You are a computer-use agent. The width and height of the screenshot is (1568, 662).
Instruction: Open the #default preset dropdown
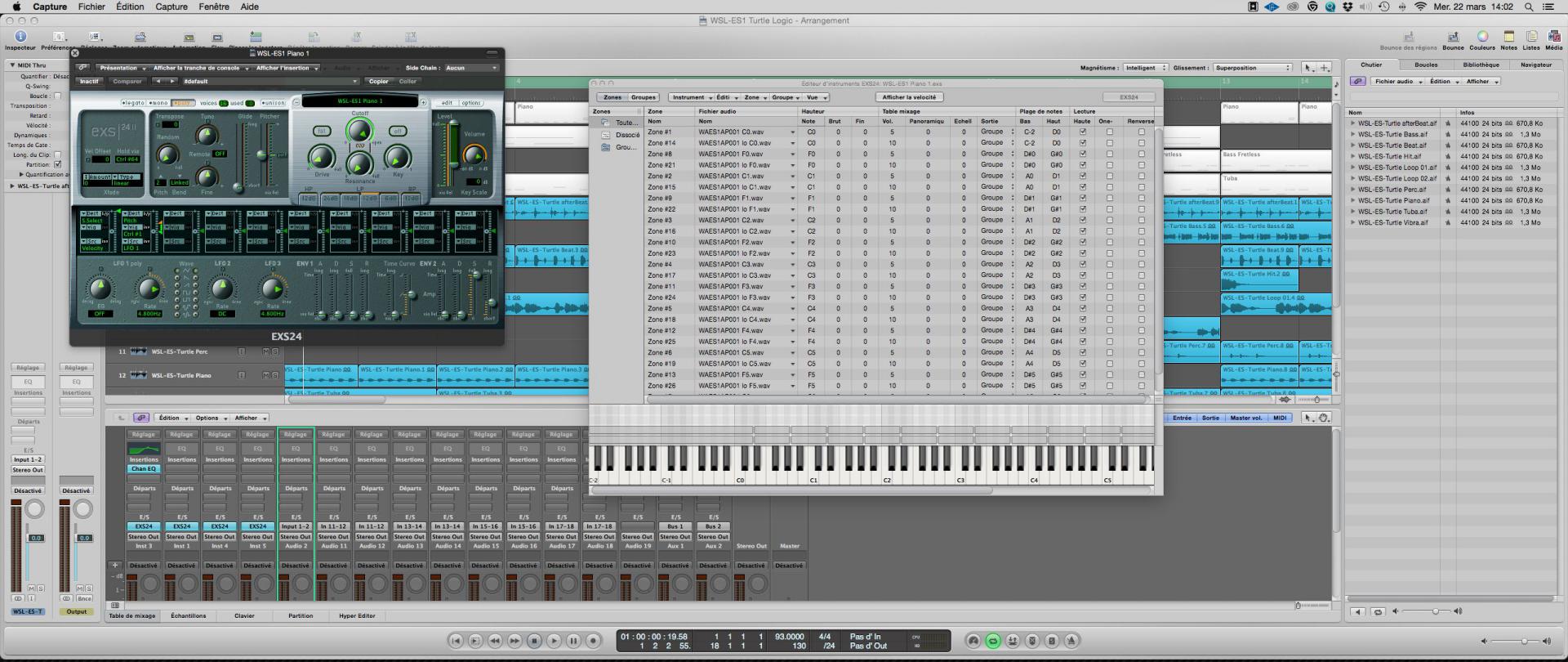pos(269,81)
